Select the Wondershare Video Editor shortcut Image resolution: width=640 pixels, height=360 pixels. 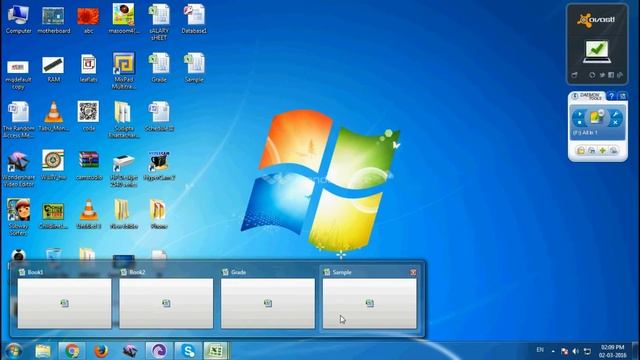pyautogui.click(x=18, y=169)
